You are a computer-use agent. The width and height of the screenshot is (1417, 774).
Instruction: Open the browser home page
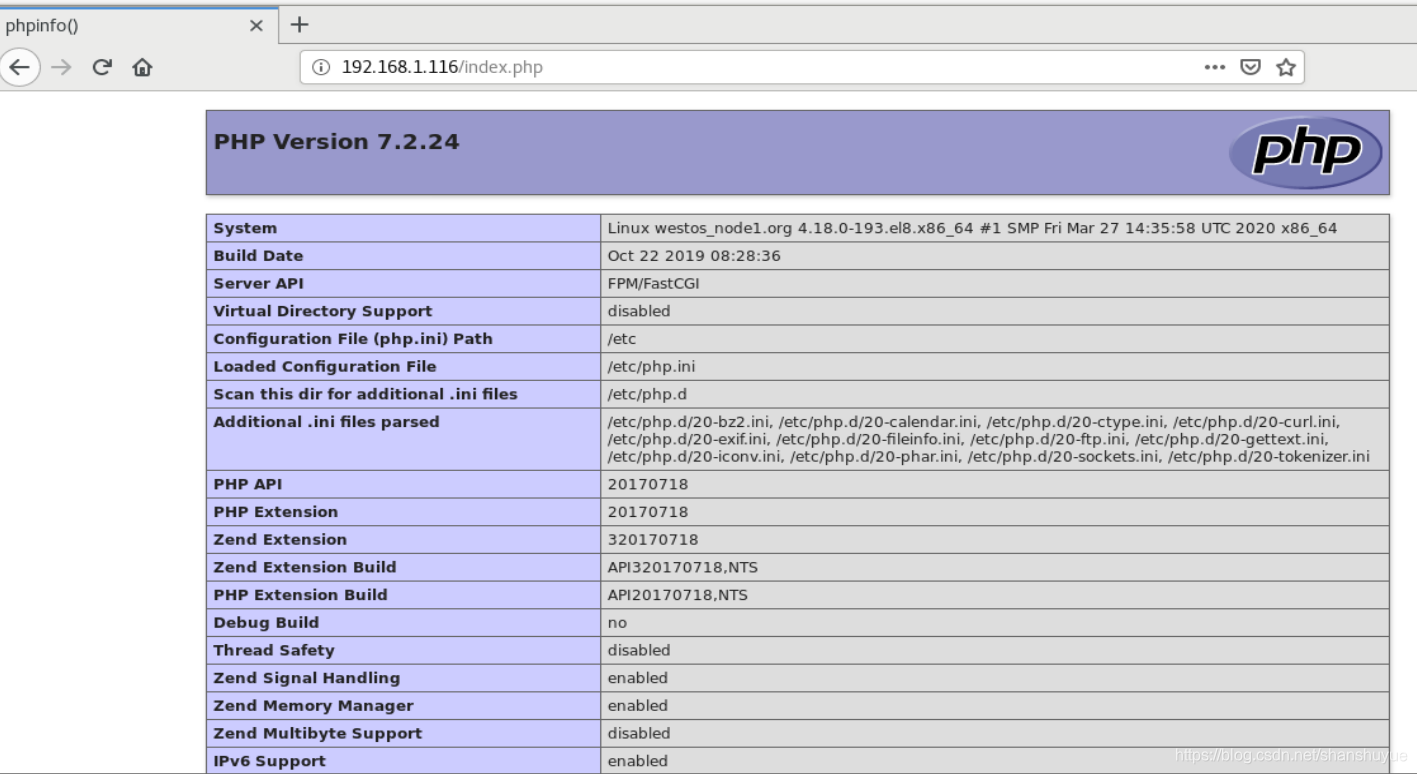pos(142,67)
